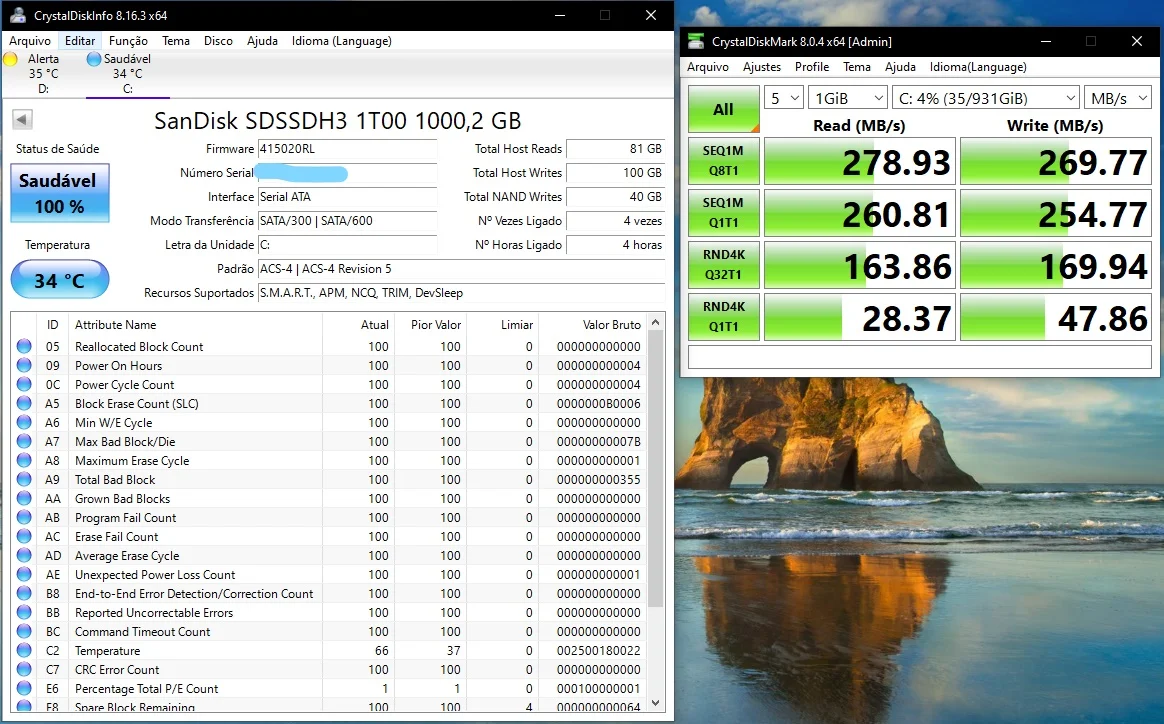Screen dimensions: 1164x724
Task: Click status circle for Percentage Total P/E Count
Action: pos(24,688)
